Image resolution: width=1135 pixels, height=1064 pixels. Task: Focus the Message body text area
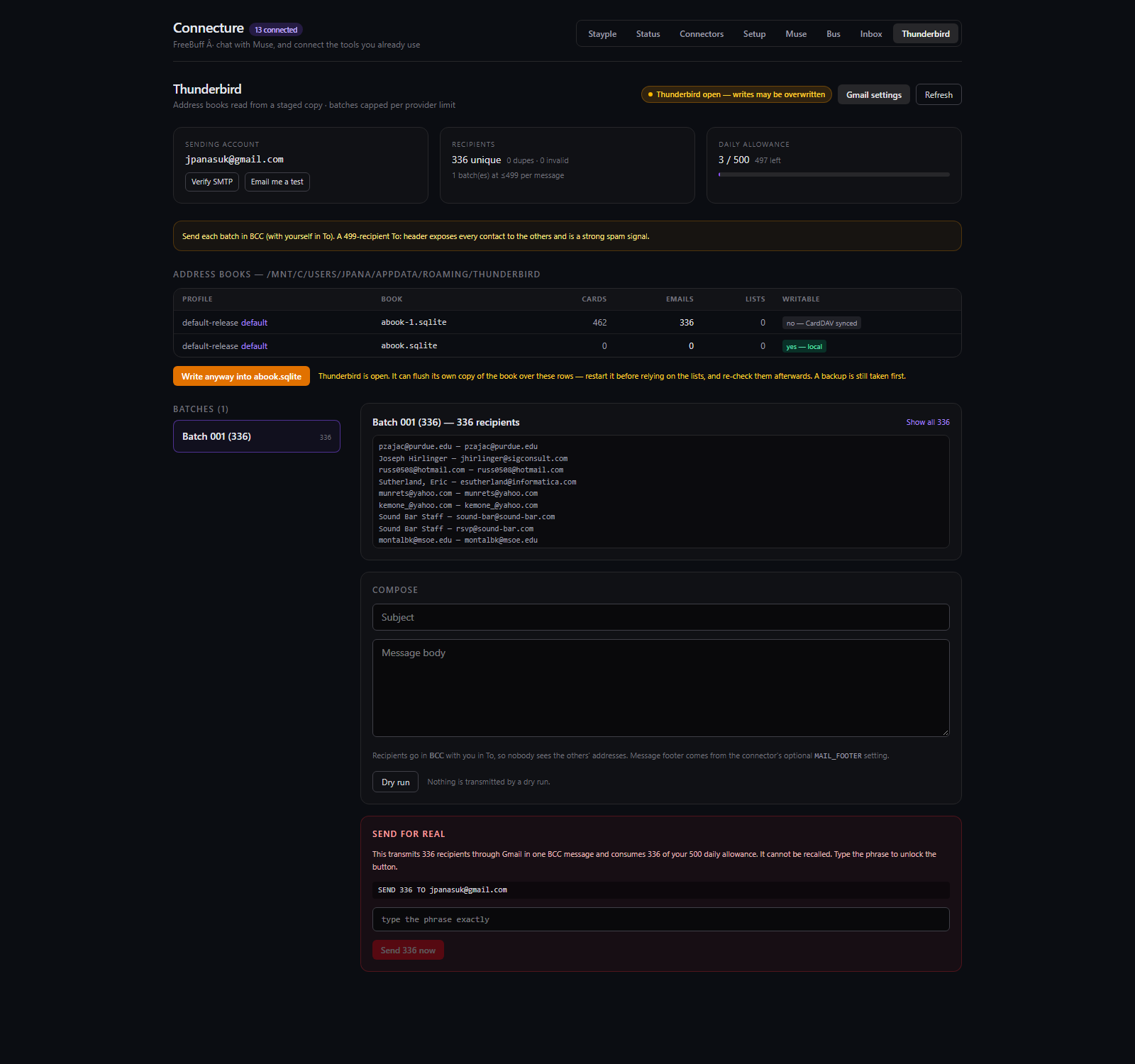point(661,688)
